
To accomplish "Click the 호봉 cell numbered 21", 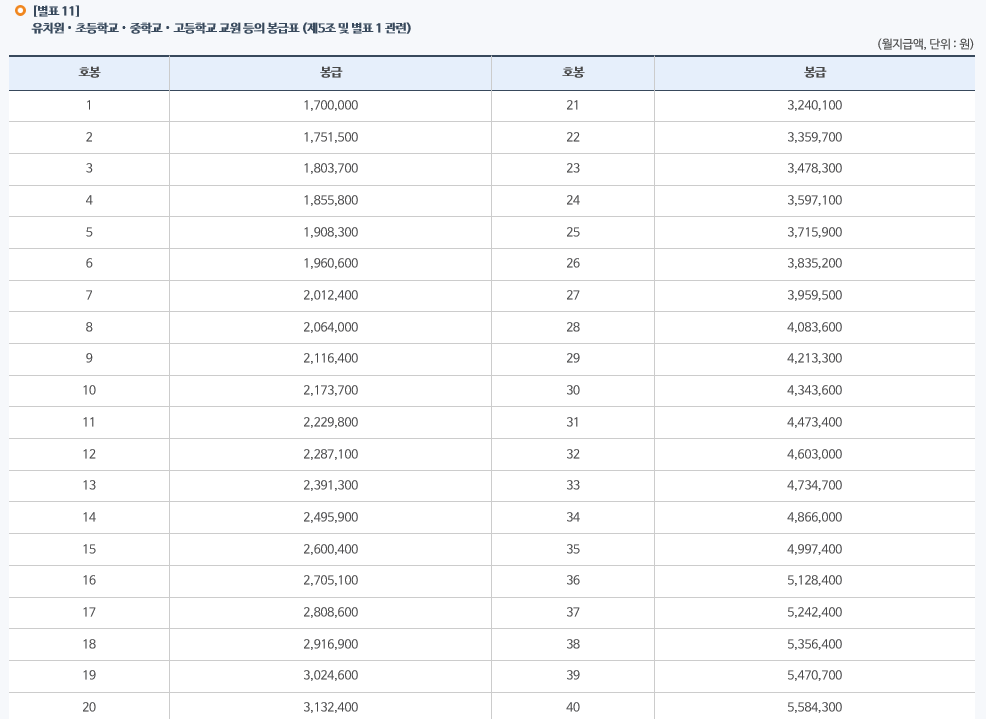I will pyautogui.click(x=572, y=105).
